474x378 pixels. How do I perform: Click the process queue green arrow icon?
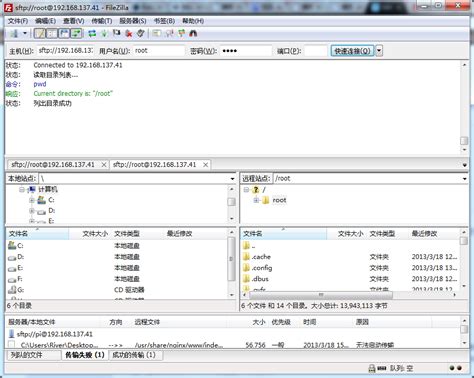(105, 33)
